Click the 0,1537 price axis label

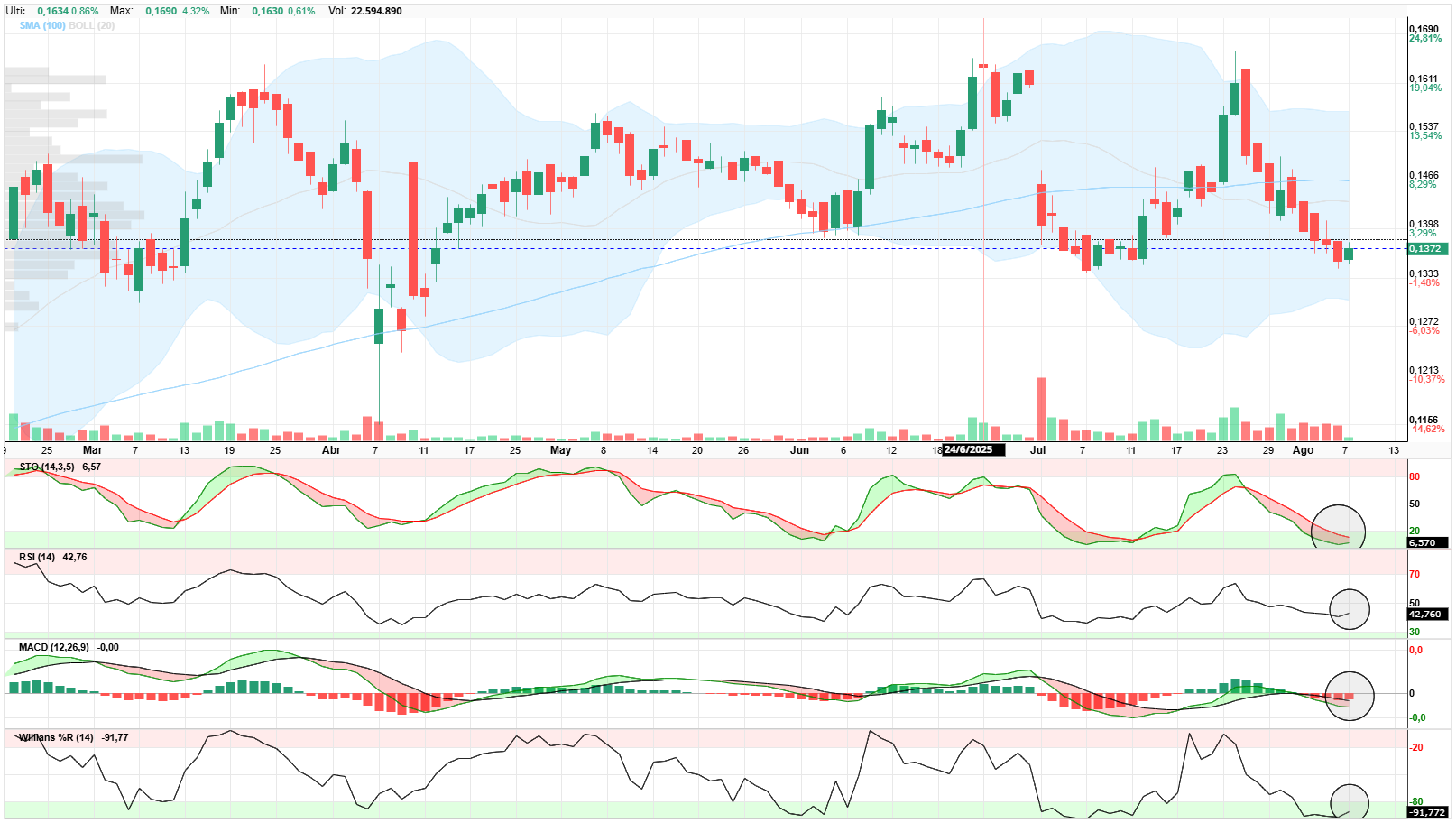click(x=1424, y=126)
